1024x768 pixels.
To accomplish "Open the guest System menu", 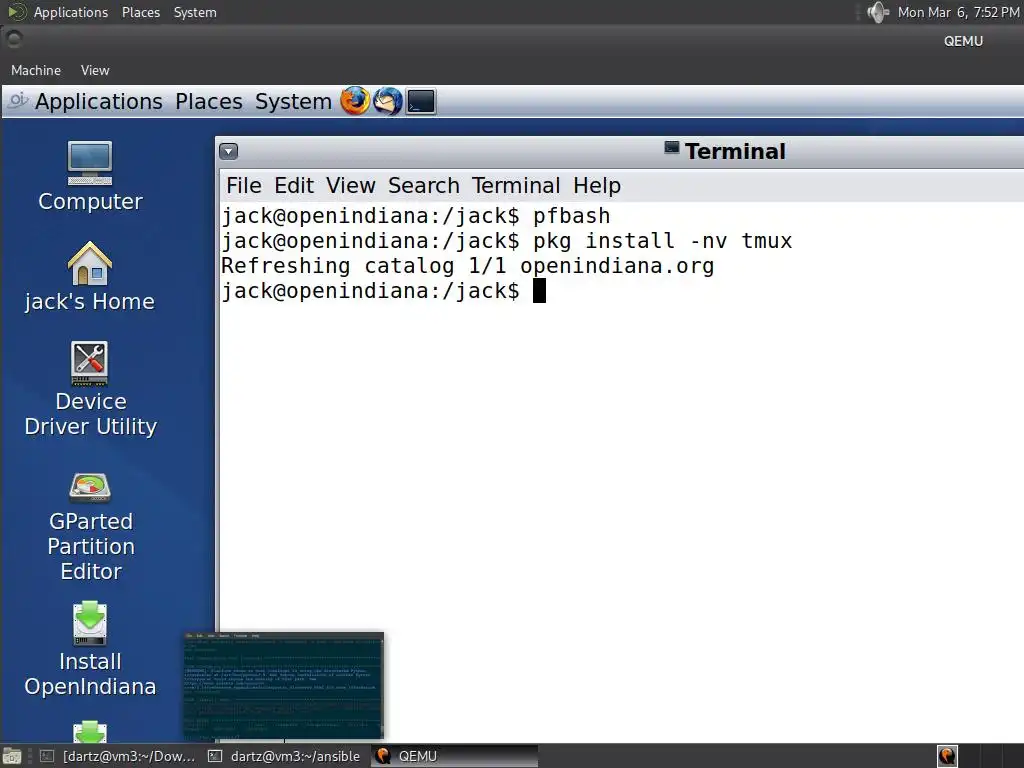I will point(293,101).
